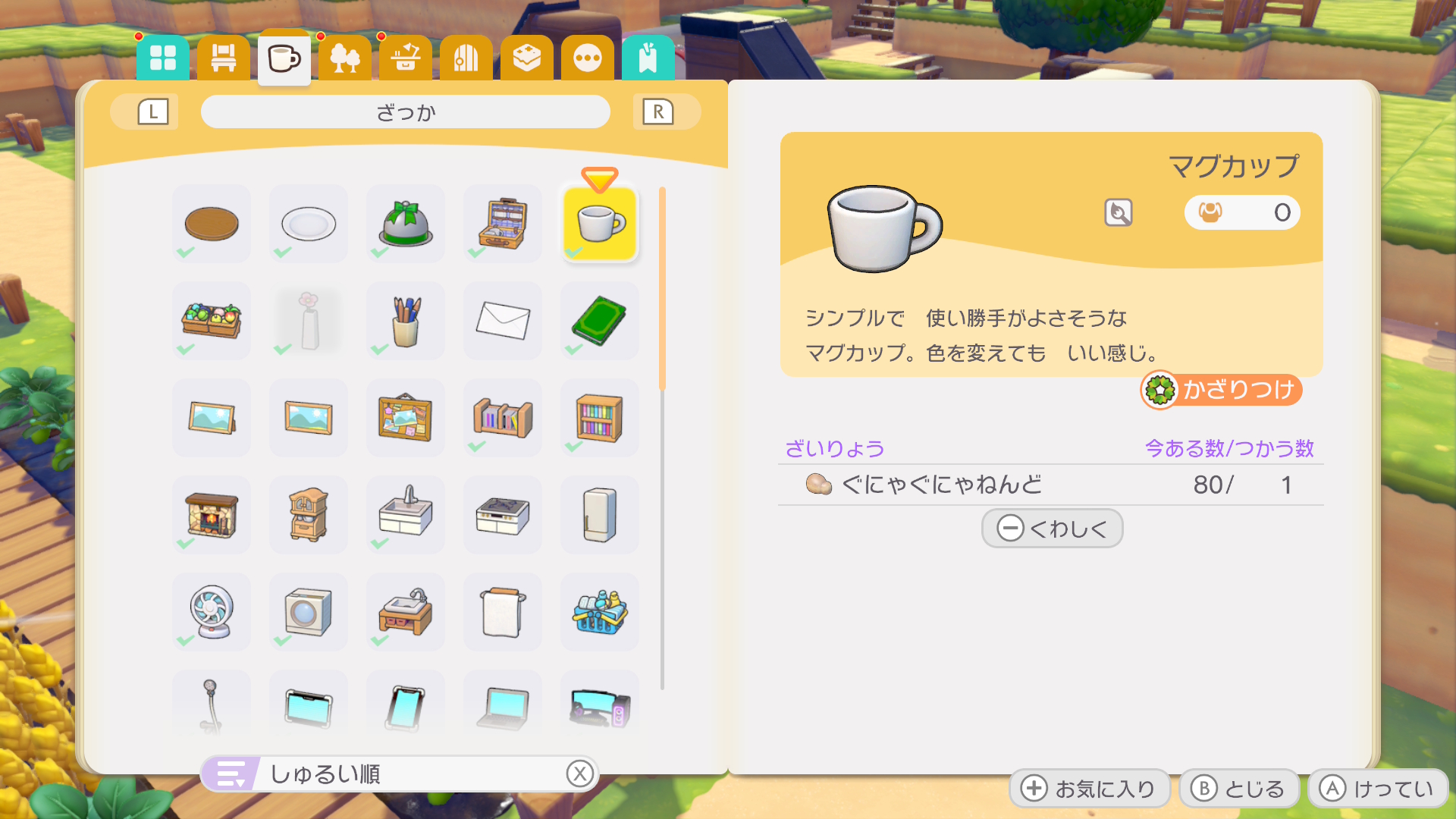This screenshot has width=1456, height=819.
Task: Open the trees and plants category tab
Action: tap(344, 58)
